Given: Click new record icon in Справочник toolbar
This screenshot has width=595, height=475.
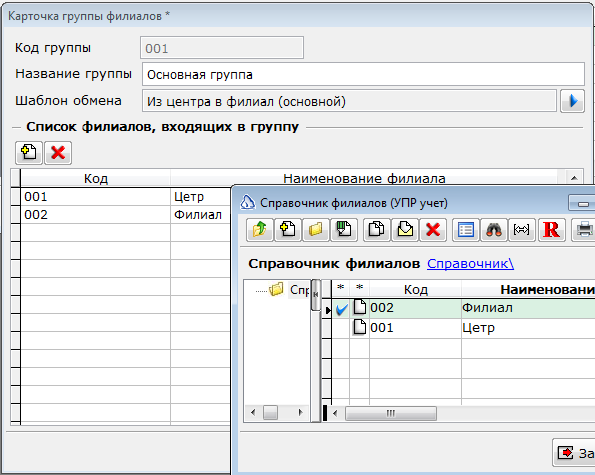Looking at the screenshot, I should 288,230.
